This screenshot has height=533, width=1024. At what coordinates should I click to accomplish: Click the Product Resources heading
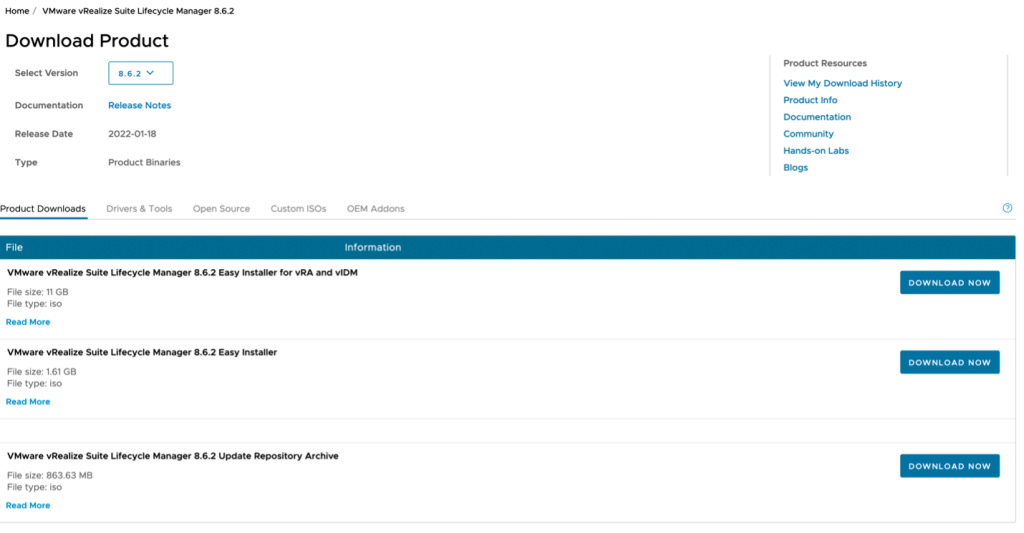pyautogui.click(x=825, y=63)
